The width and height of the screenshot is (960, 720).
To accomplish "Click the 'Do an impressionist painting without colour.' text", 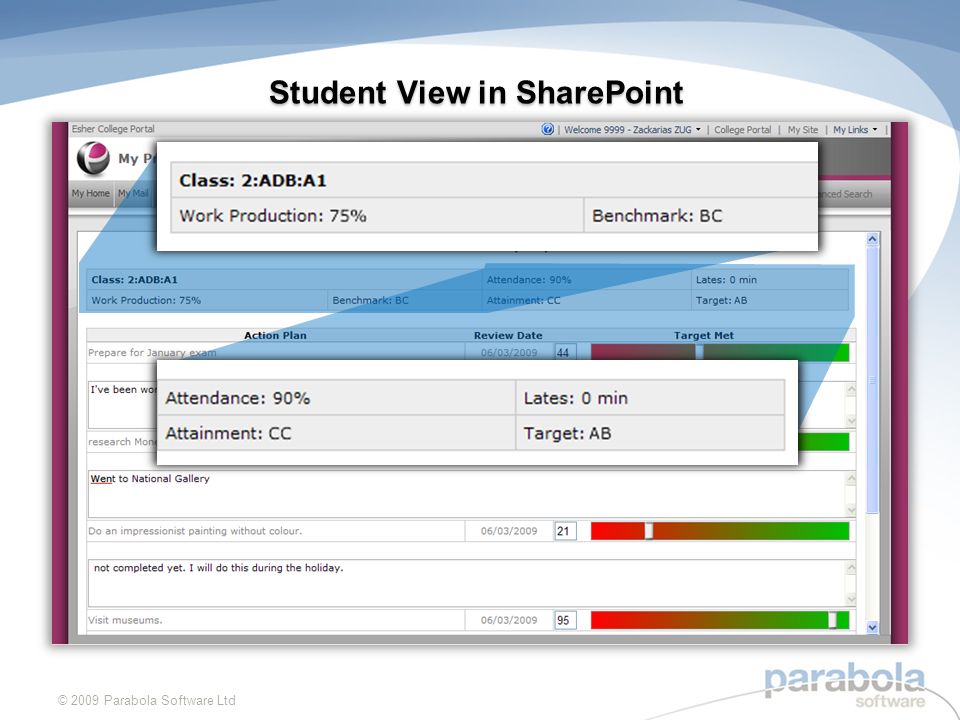I will coord(195,531).
